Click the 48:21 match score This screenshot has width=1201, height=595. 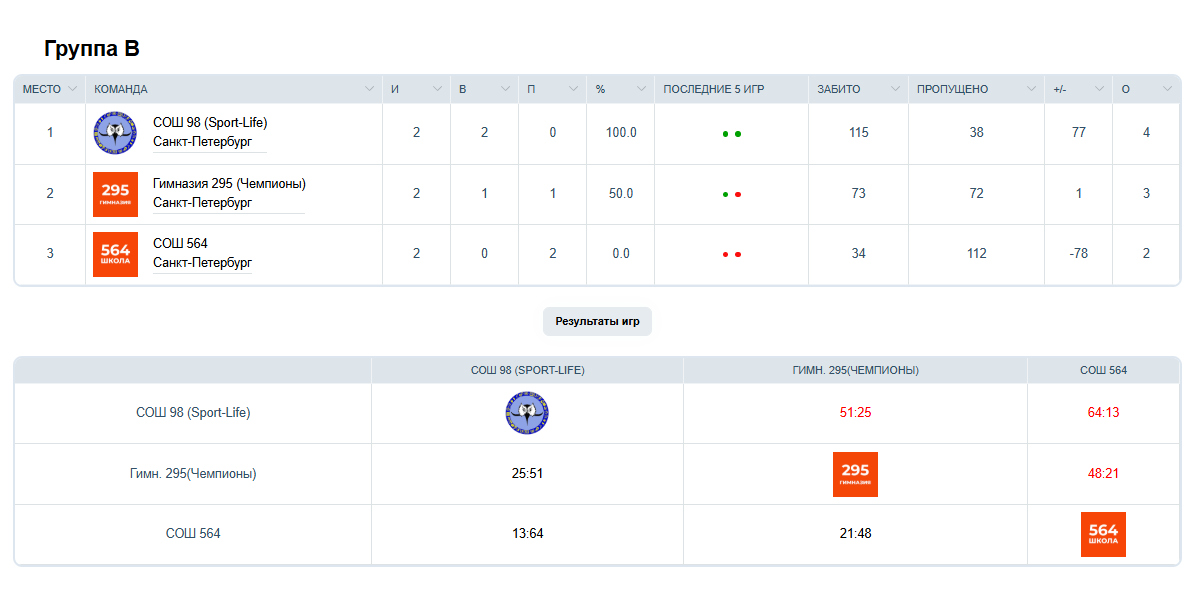pos(1103,473)
